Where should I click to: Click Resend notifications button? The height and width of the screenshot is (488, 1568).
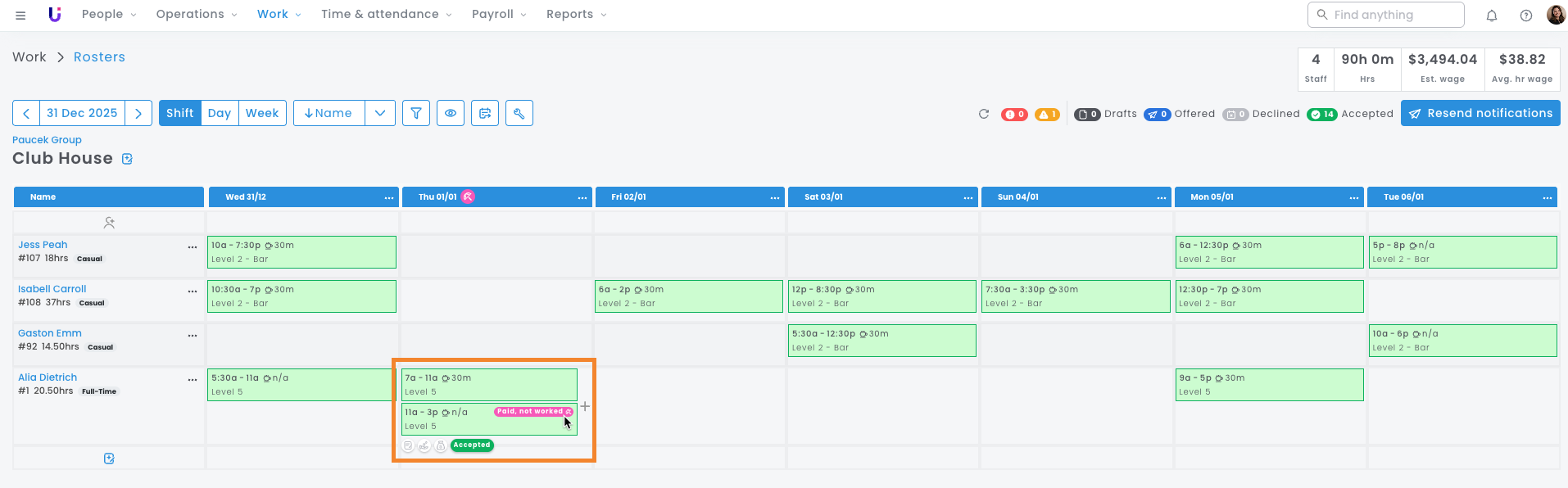pos(1480,113)
